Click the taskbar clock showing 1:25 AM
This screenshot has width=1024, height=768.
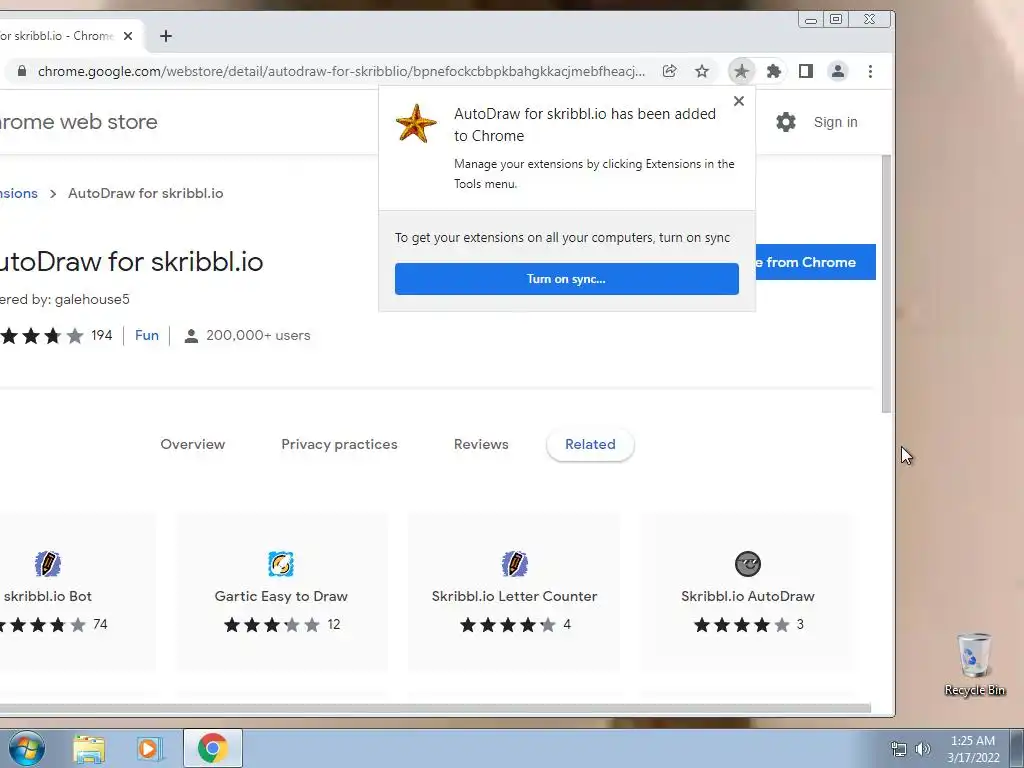(973, 749)
